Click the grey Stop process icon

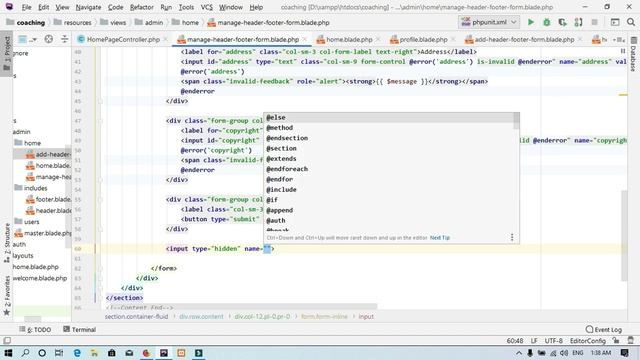point(594,22)
